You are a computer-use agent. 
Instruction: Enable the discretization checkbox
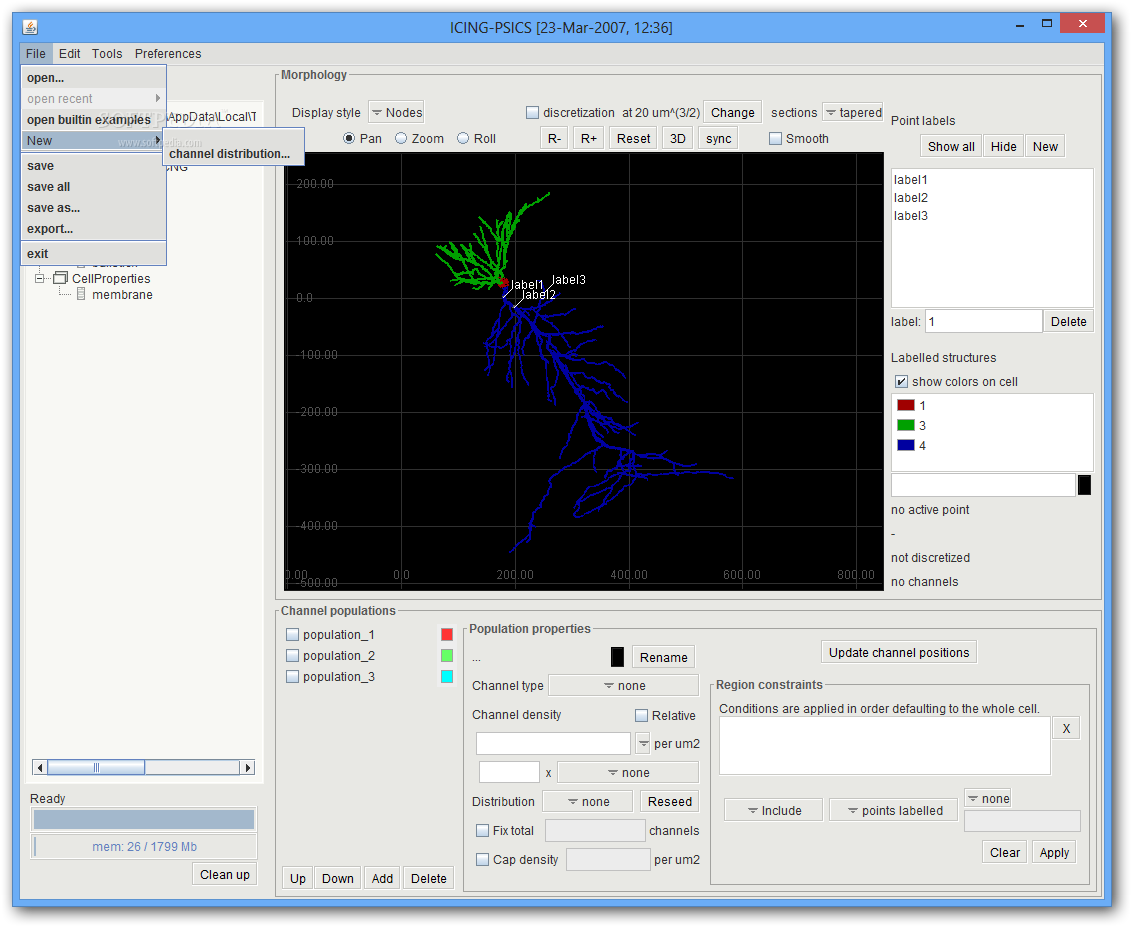(533, 113)
